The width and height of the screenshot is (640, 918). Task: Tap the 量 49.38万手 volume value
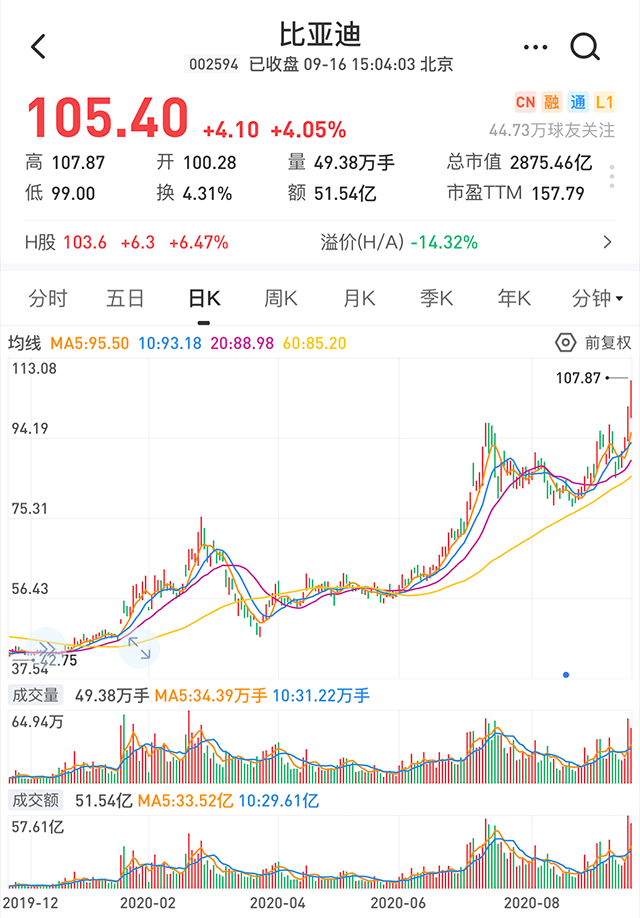[341, 162]
